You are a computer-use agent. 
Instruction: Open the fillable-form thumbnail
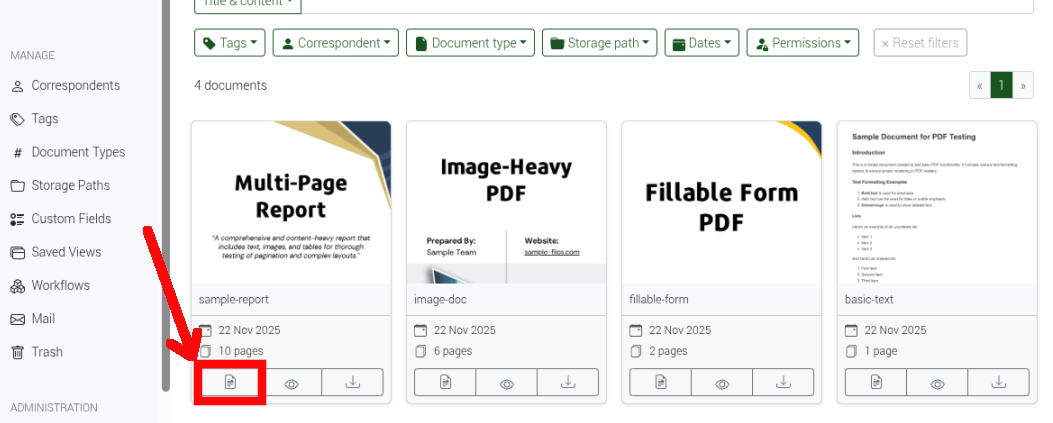coord(722,203)
